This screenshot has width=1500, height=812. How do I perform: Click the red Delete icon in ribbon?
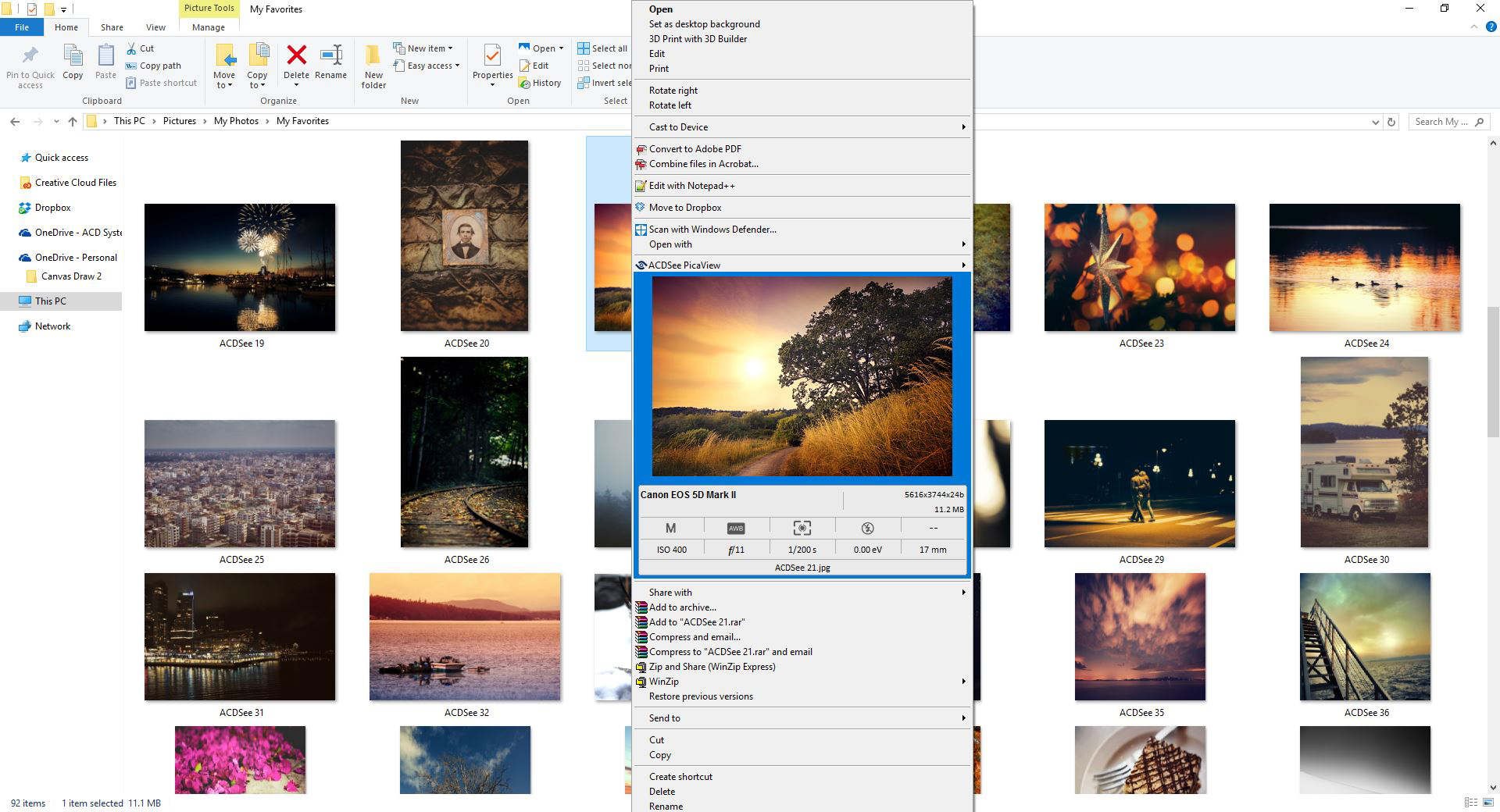296,56
